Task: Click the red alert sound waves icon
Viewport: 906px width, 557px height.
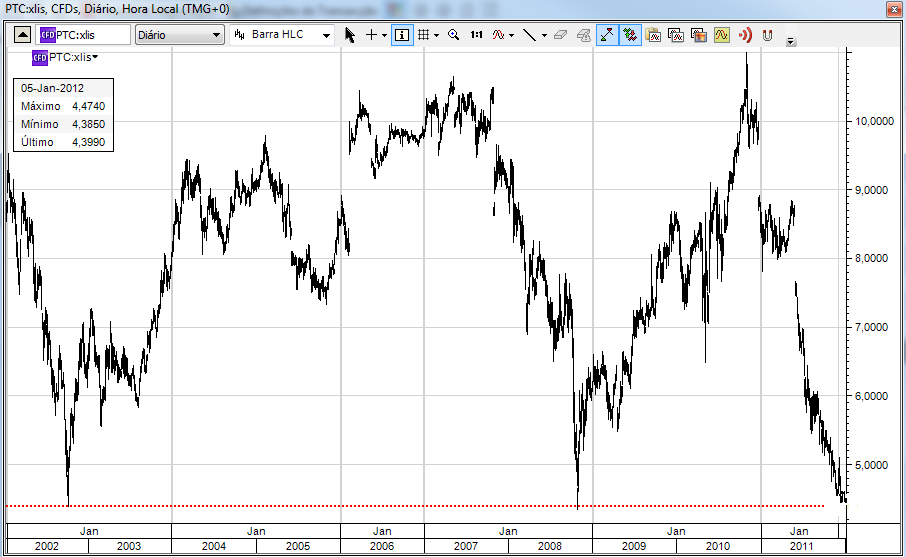Action: 745,35
